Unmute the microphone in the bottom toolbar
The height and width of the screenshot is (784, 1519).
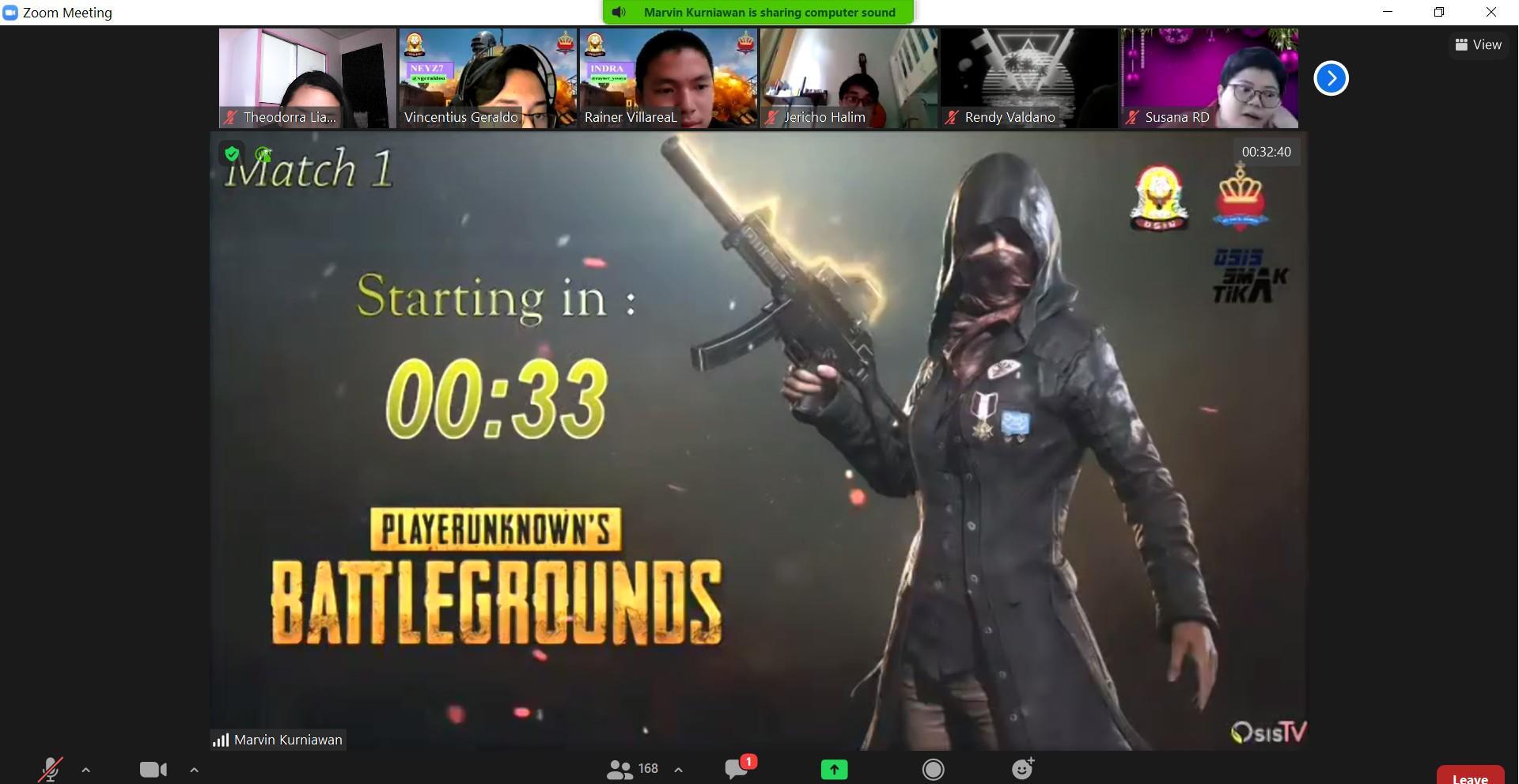tap(51, 770)
